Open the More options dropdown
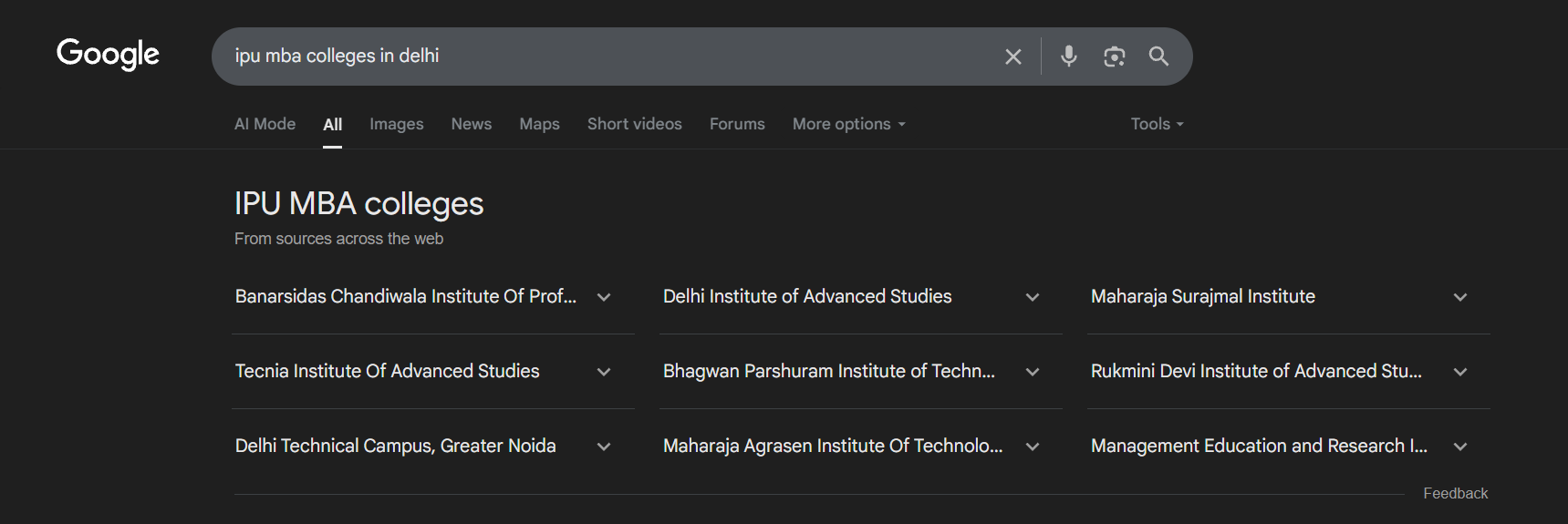 849,124
